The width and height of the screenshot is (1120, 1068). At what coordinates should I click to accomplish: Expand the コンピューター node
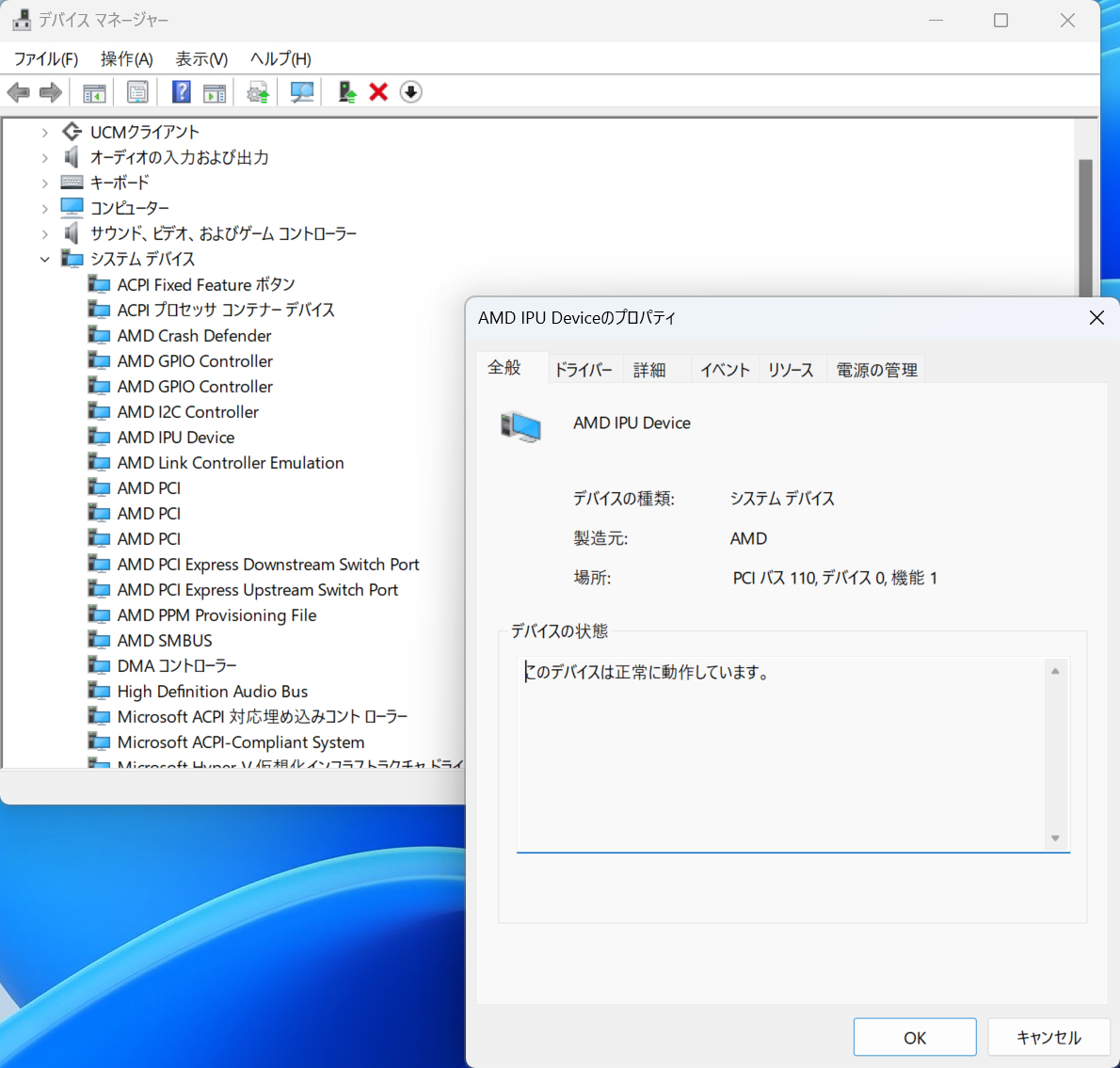coord(45,209)
